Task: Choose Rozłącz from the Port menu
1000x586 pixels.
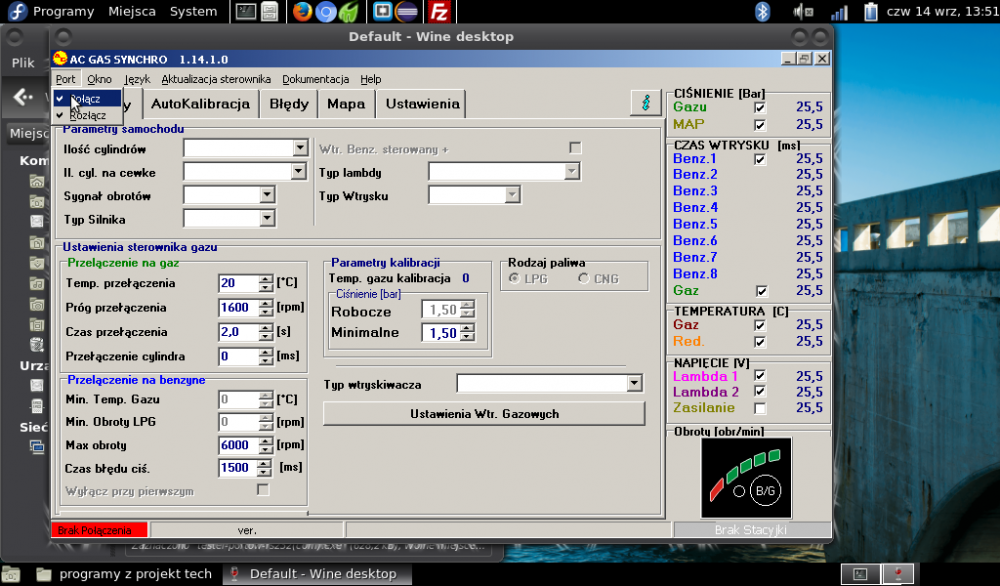Action: click(87, 115)
